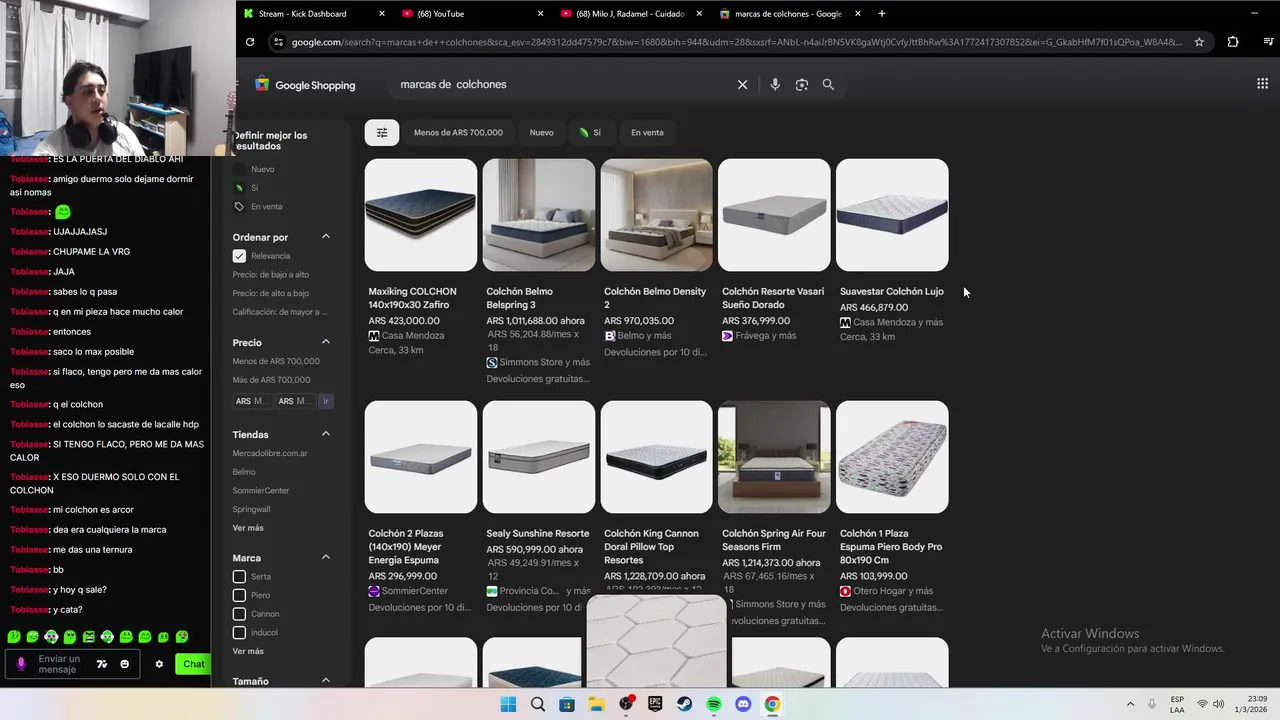Open Windows taskbar search

coord(538,704)
